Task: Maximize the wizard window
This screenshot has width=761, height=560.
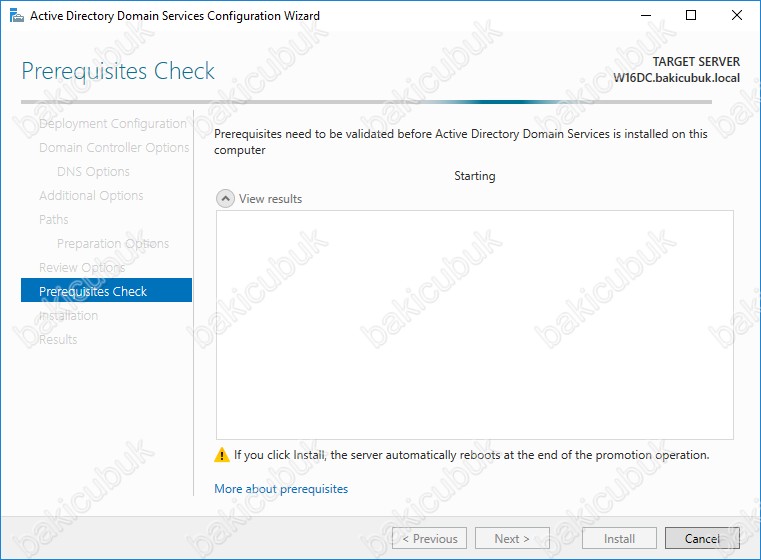Action: (x=691, y=16)
